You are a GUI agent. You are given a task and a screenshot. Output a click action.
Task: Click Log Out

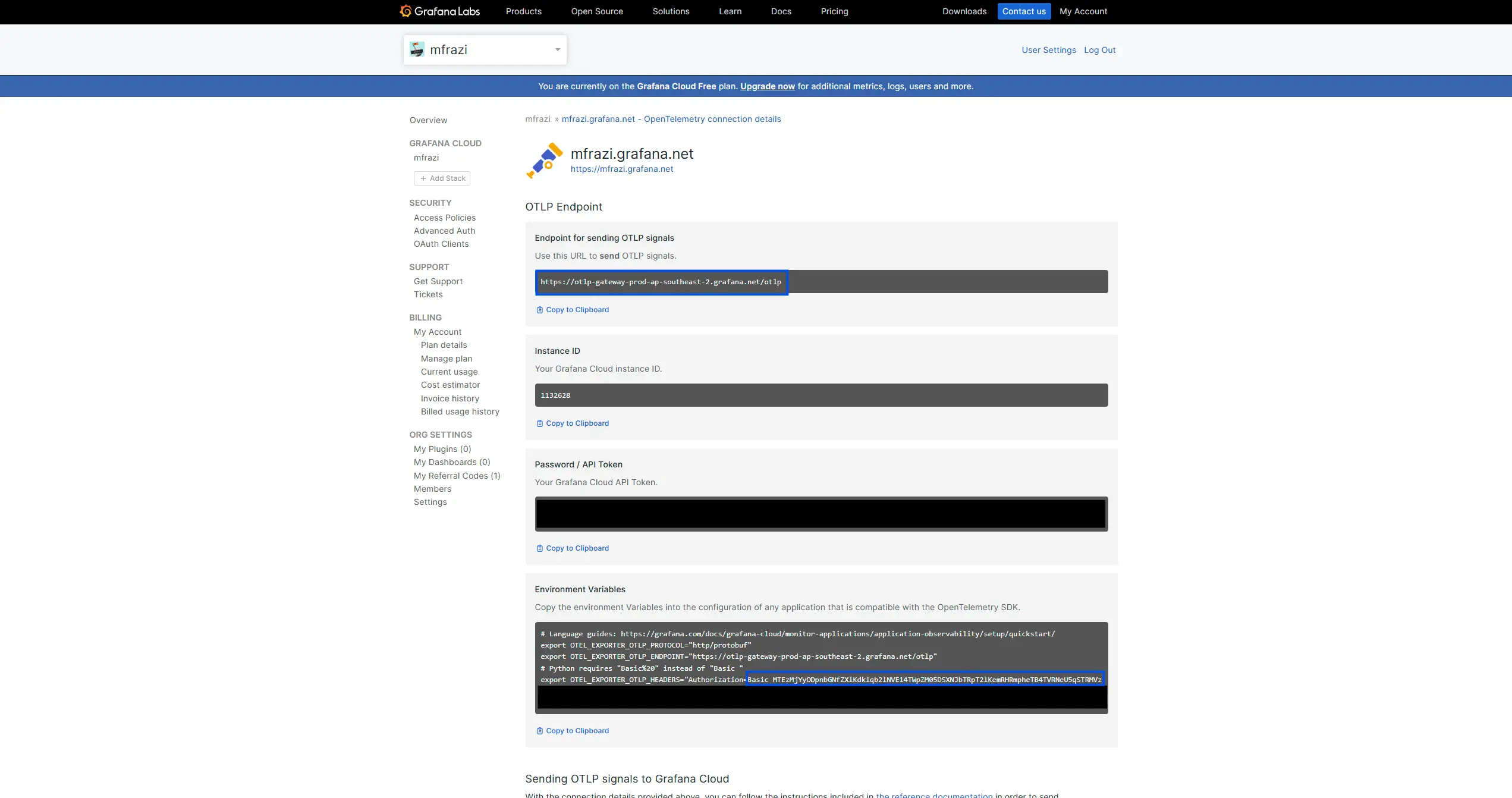coord(1099,50)
